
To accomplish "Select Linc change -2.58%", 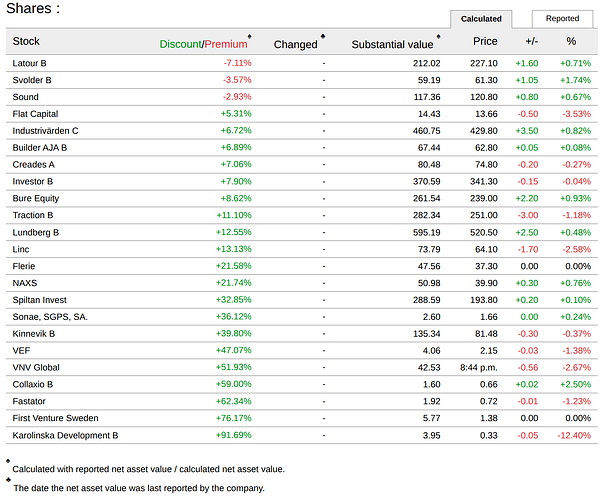I will coord(577,249).
